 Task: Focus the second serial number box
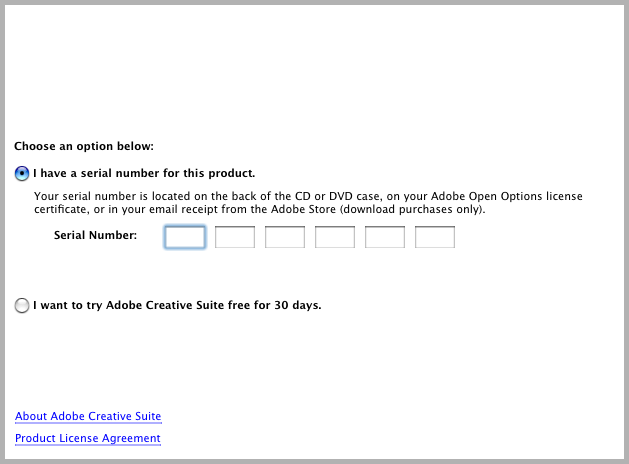pos(235,237)
